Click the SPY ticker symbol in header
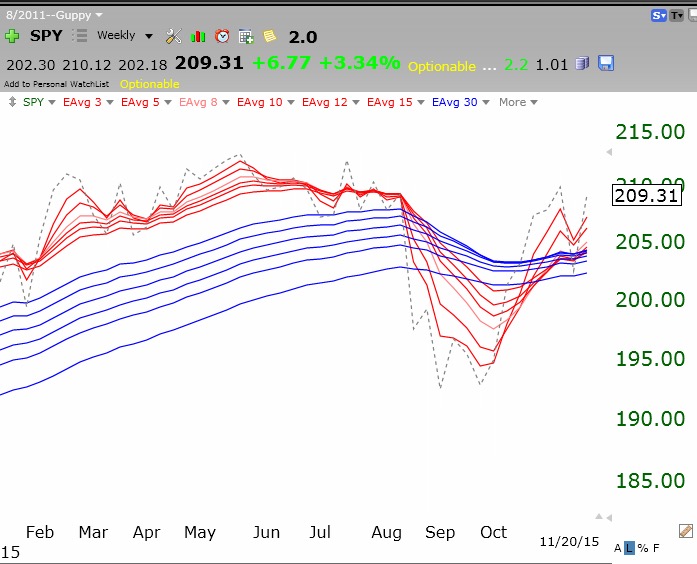 46,36
